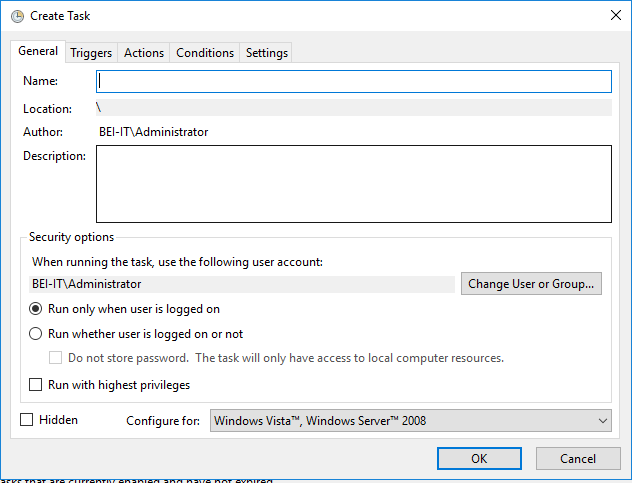The image size is (632, 483).
Task: Click into the Description text box
Action: click(354, 184)
